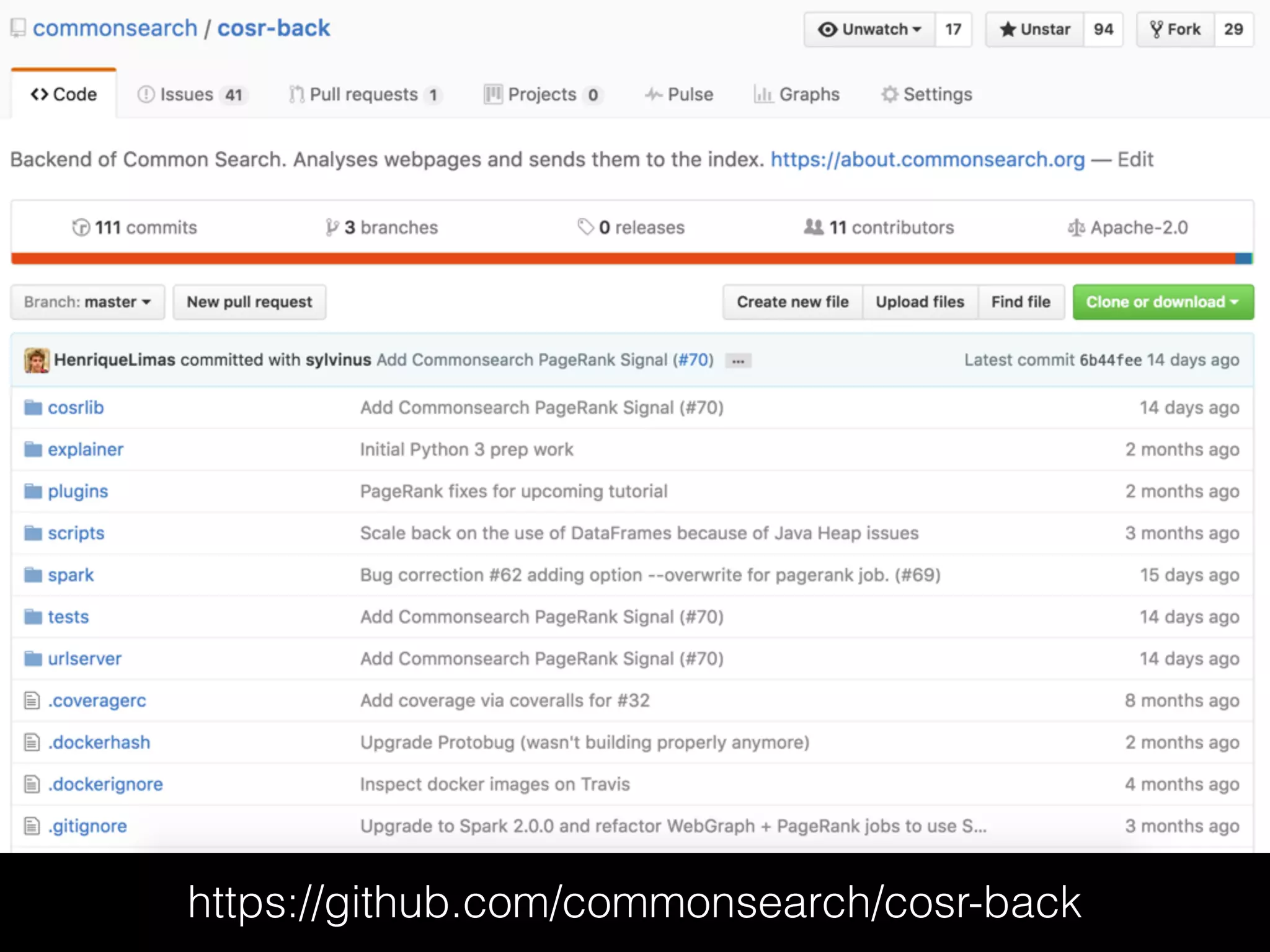Click the urlserver folder icon
The image size is (1270, 952).
pyautogui.click(x=33, y=659)
